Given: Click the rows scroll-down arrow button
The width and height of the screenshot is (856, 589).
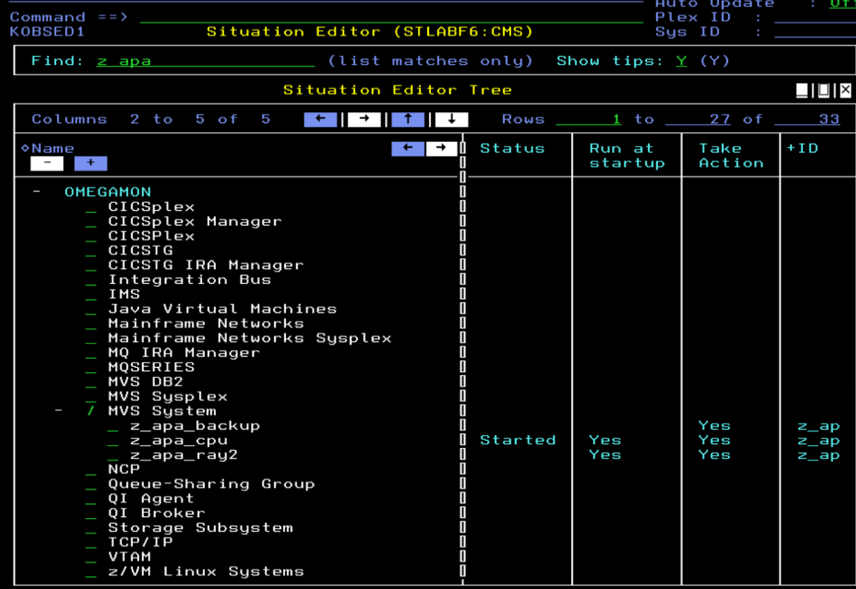Looking at the screenshot, I should [x=451, y=119].
